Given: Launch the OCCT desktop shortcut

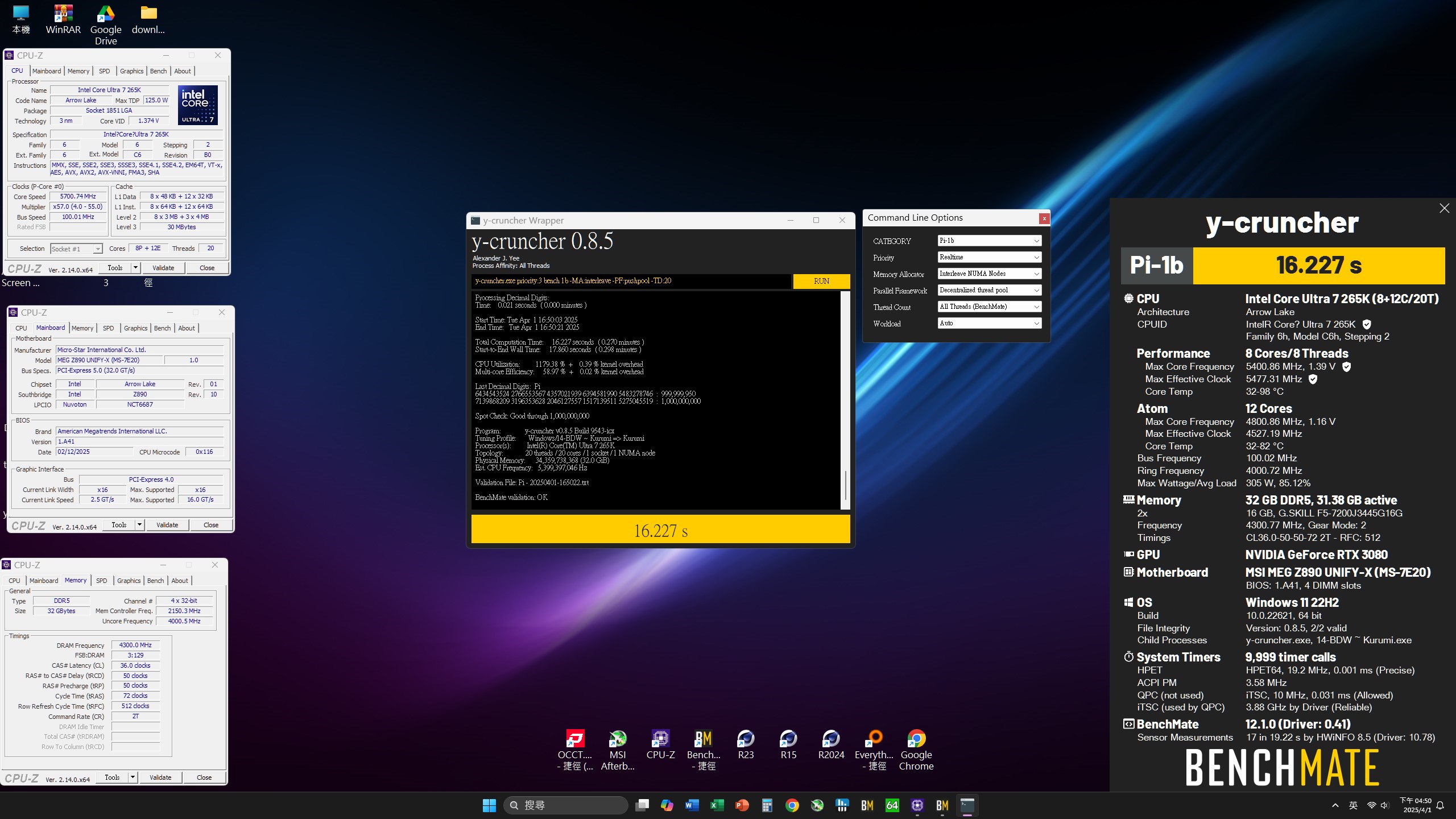Looking at the screenshot, I should pos(575,750).
